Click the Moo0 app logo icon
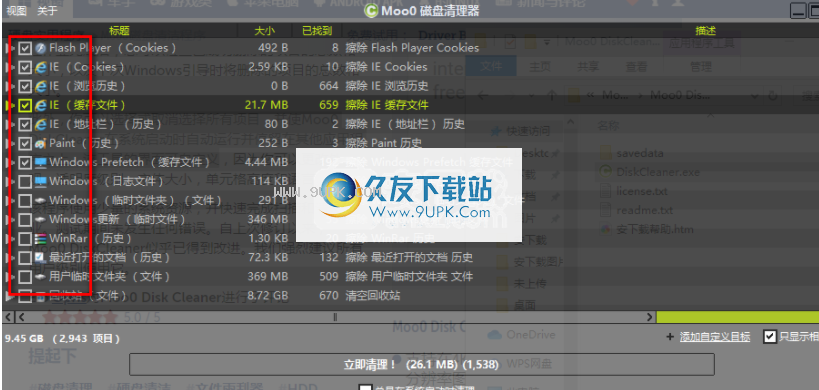This screenshot has width=819, height=390. click(372, 10)
